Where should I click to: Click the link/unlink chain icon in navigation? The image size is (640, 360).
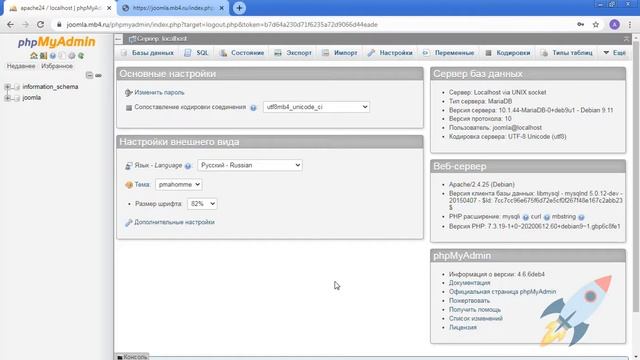[98, 75]
